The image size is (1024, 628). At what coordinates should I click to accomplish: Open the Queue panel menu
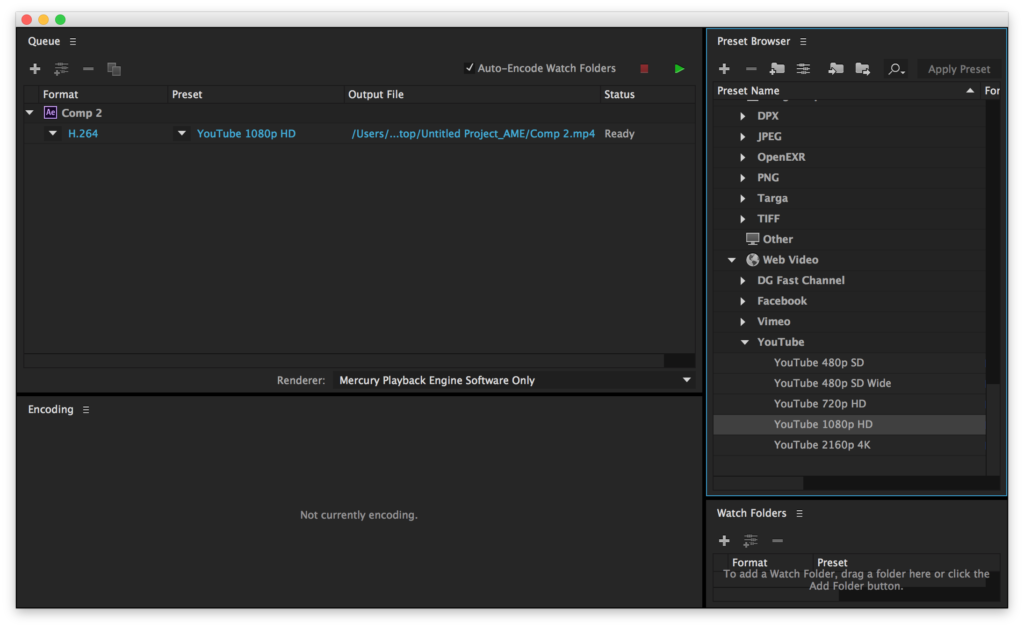tap(73, 41)
